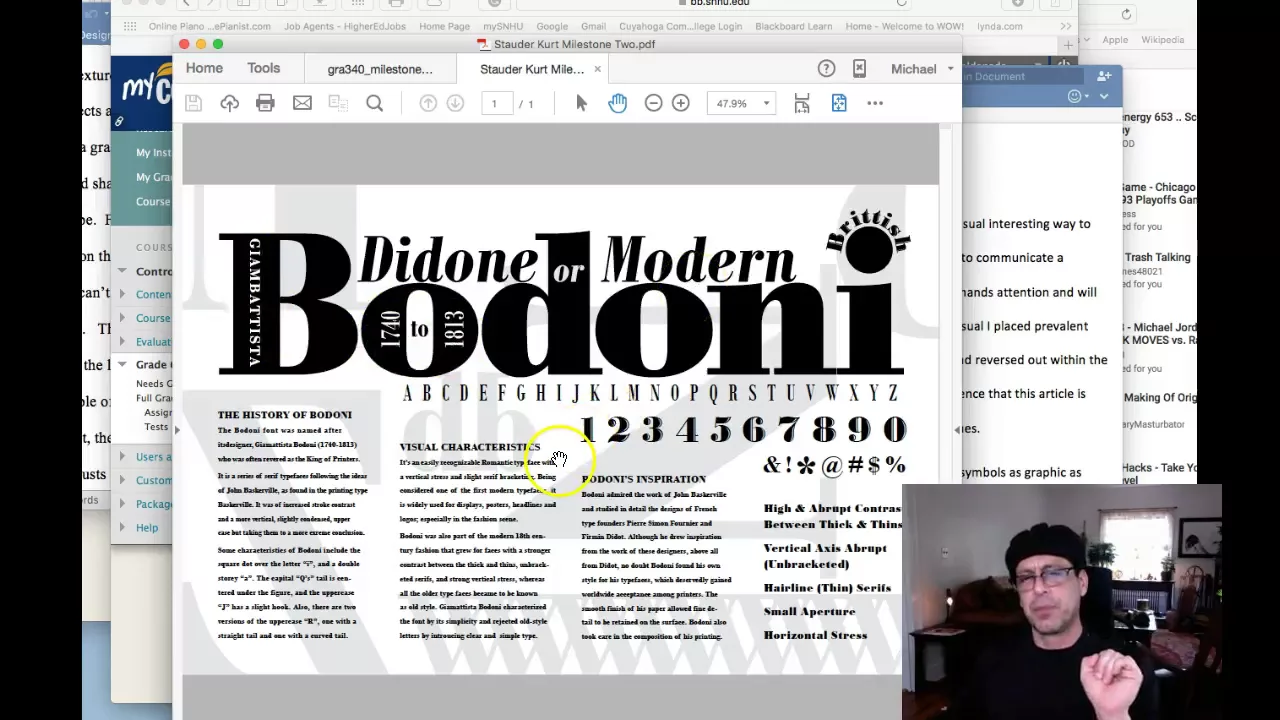The image size is (1280, 720).
Task: Expand the Users and Groups sidebar item
Action: [x=122, y=457]
